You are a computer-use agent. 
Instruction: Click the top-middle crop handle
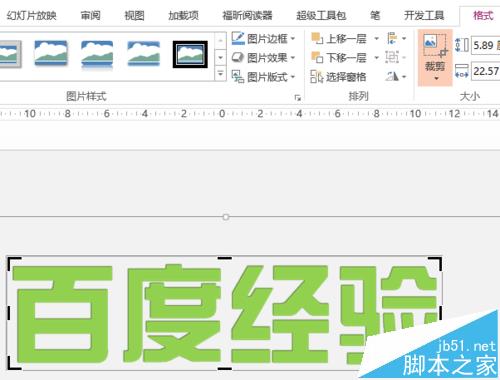[x=225, y=258]
